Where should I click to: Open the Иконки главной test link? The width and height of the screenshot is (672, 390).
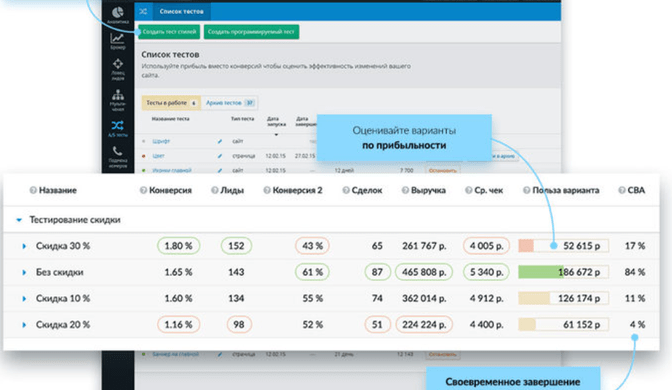171,170
